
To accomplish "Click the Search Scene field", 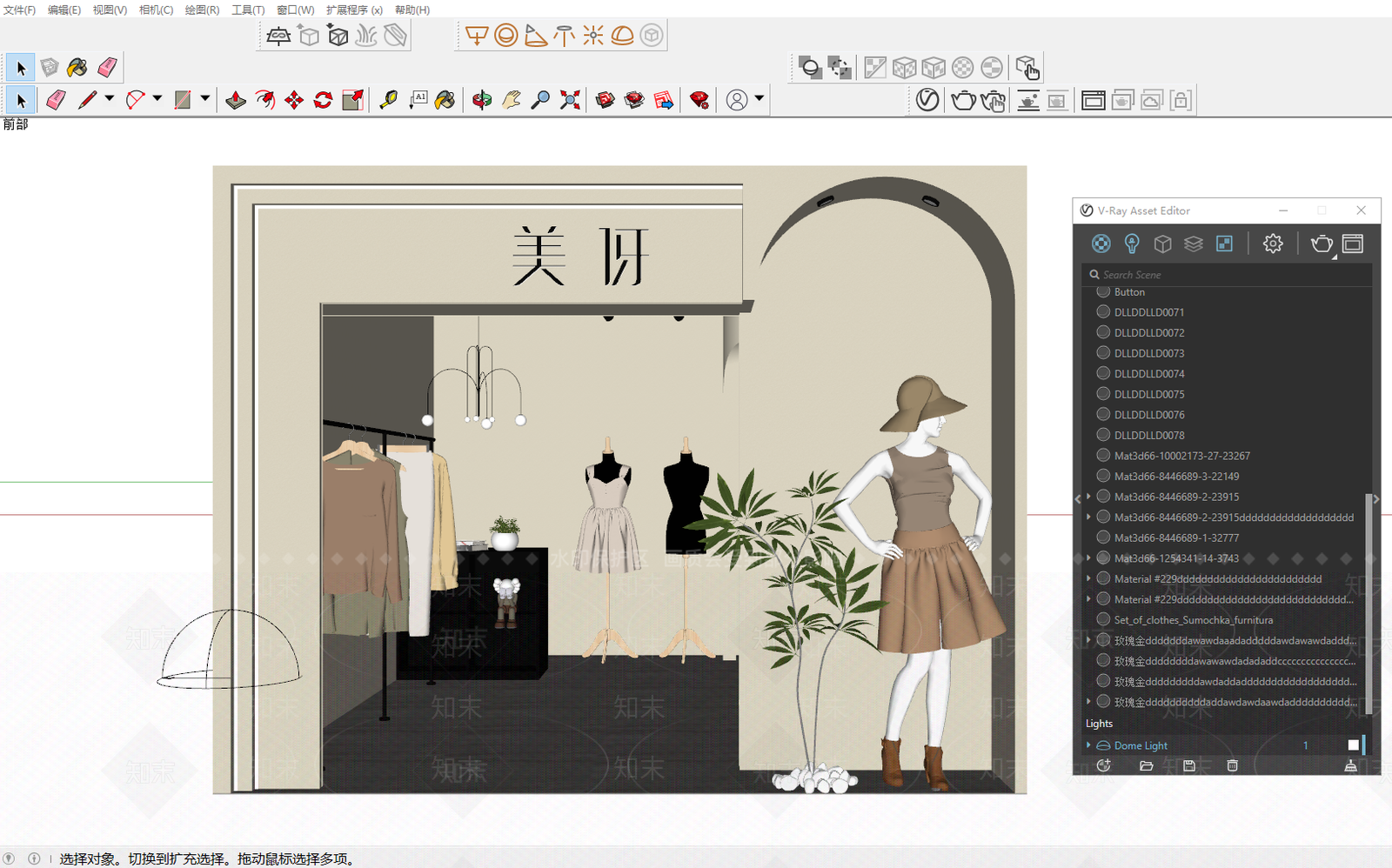I will 1227,274.
